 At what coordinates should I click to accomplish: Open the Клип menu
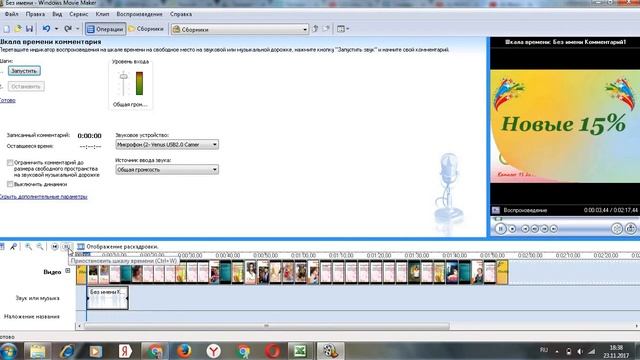coord(102,14)
